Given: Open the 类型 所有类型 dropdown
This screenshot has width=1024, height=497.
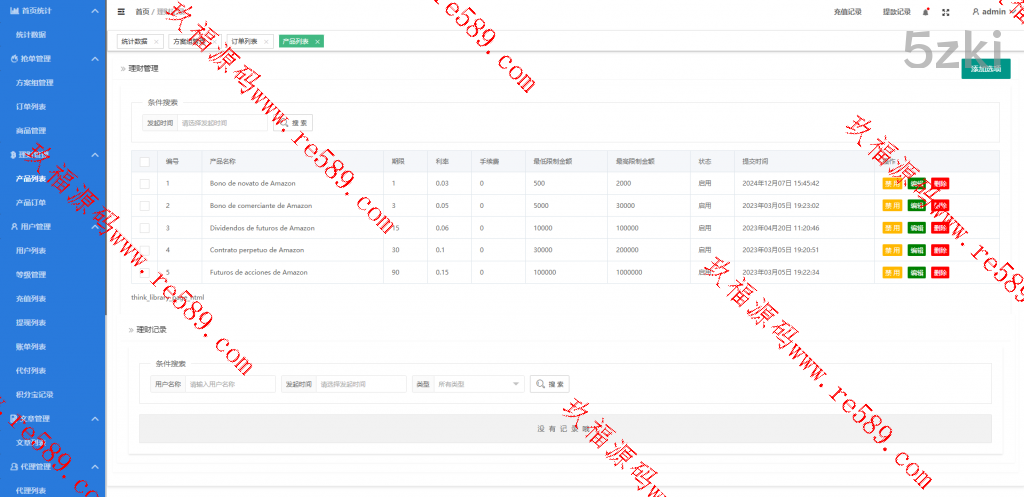Looking at the screenshot, I should (x=479, y=383).
